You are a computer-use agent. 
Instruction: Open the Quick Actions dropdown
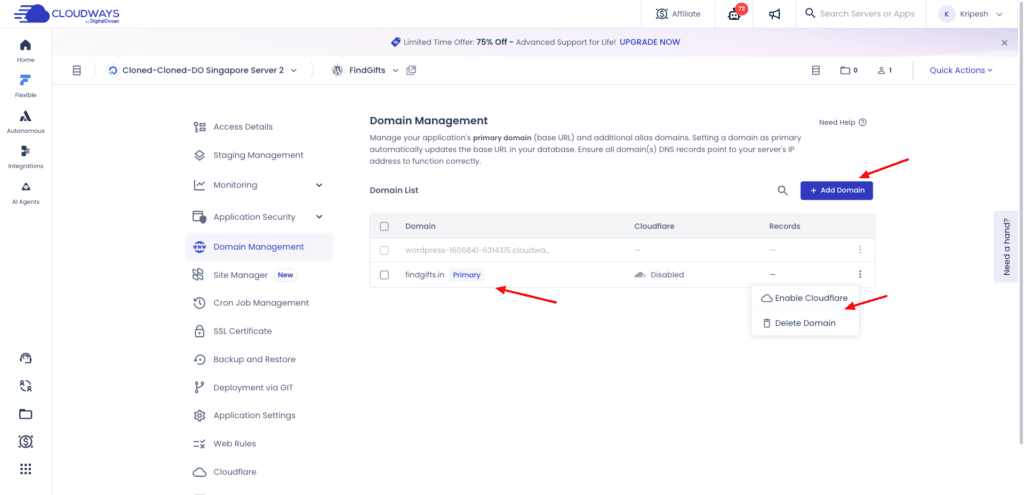click(x=961, y=70)
